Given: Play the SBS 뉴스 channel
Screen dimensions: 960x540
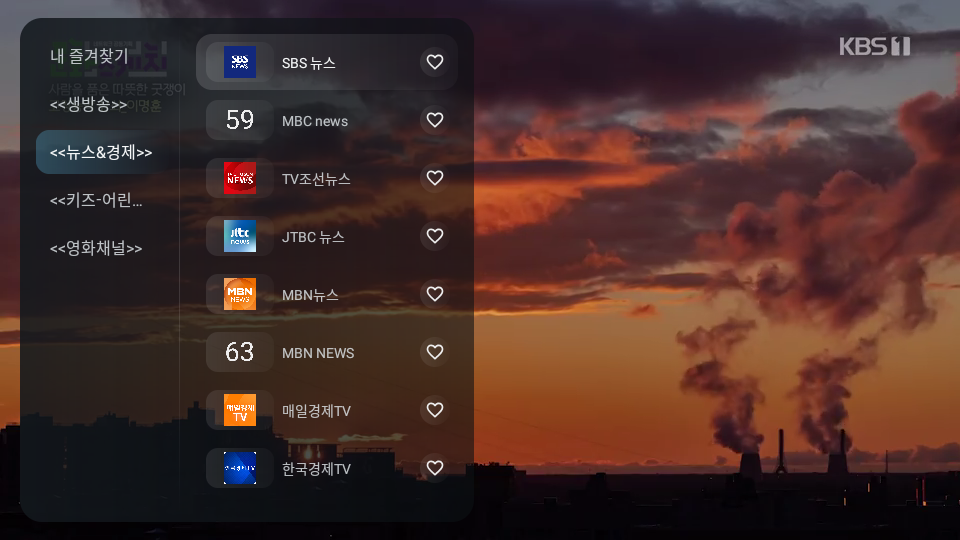Looking at the screenshot, I should coord(327,62).
